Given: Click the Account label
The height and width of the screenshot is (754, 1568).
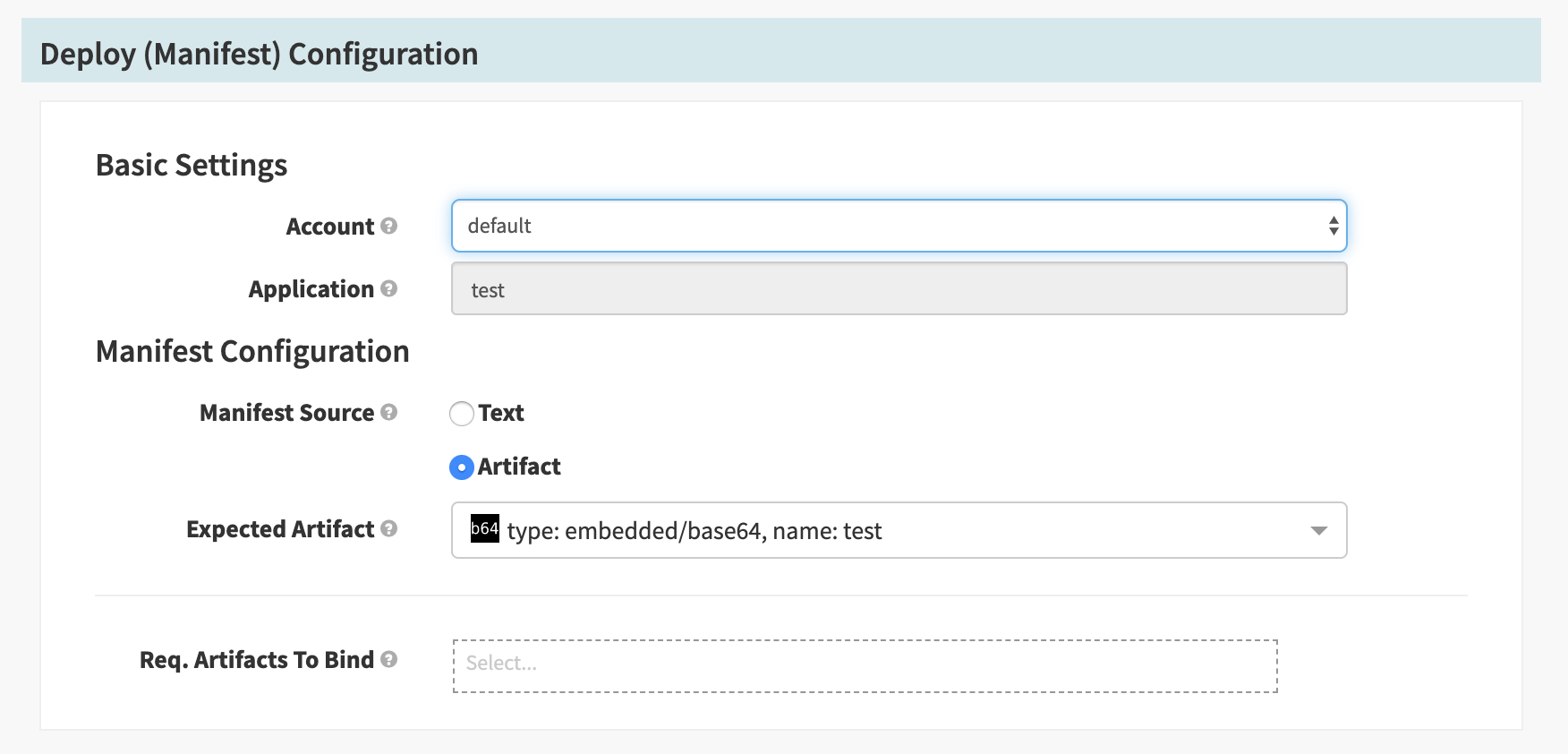Looking at the screenshot, I should [x=330, y=227].
